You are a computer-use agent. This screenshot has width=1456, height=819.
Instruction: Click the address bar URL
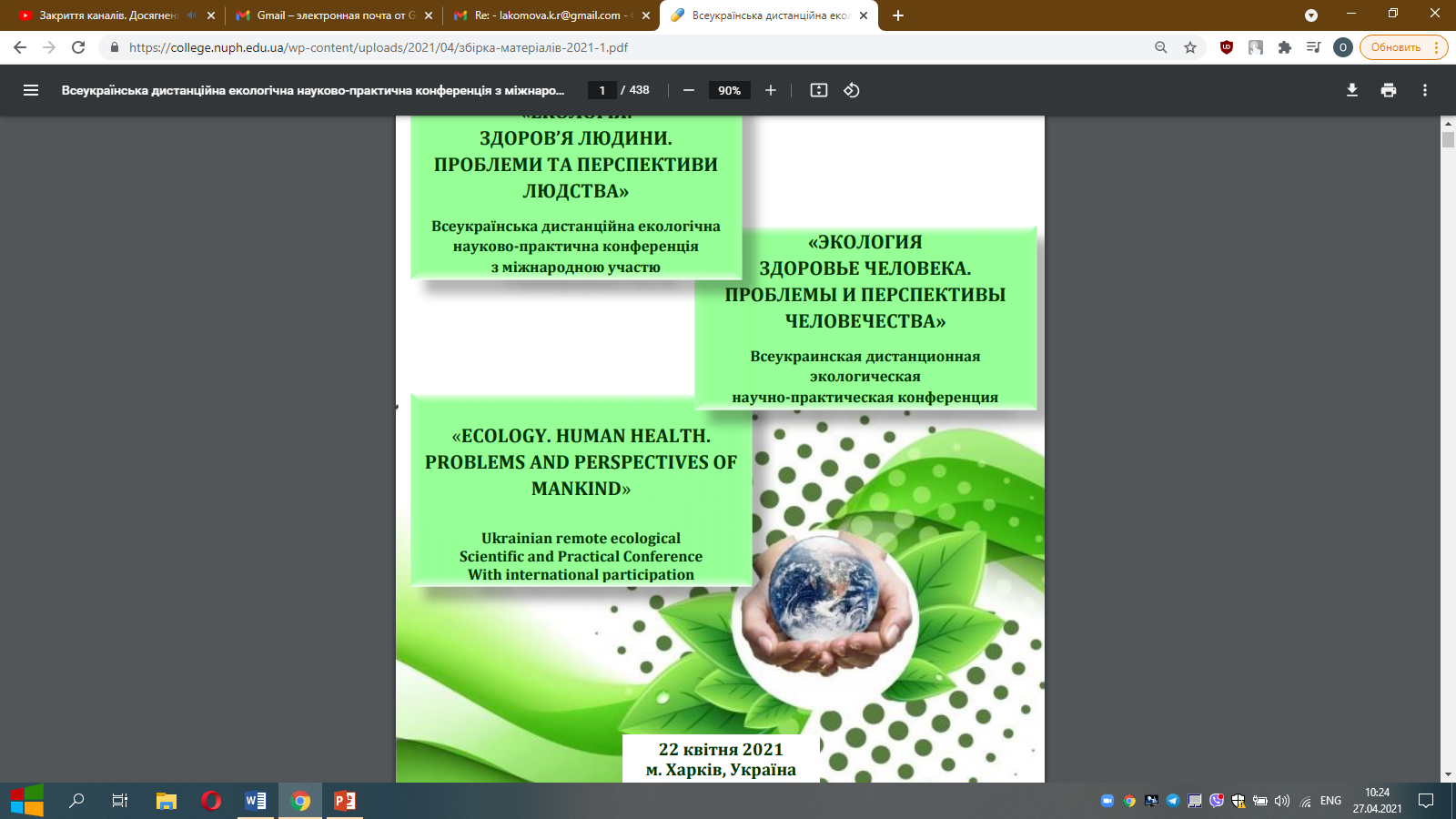point(378,47)
